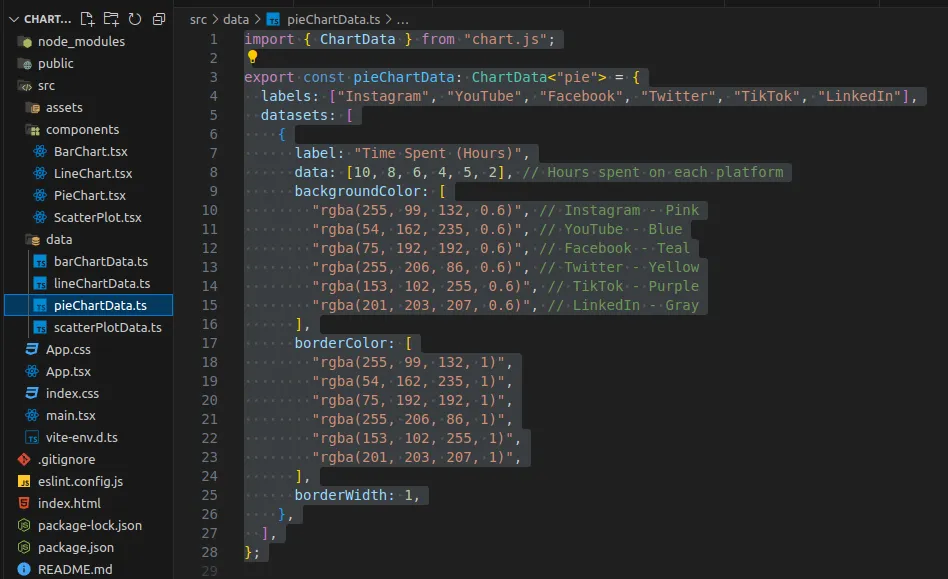948x579 pixels.
Task: Click the "datasets" key on line 5
Action: tap(294, 115)
